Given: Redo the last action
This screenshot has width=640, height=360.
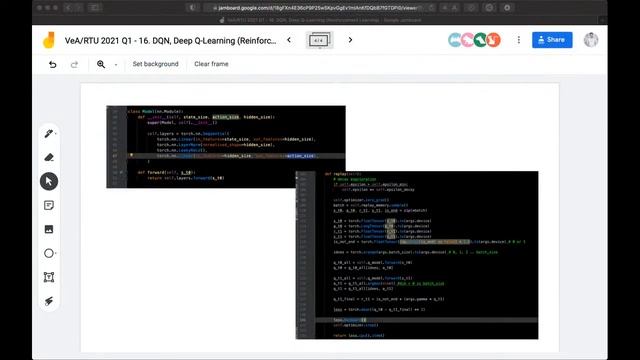Looking at the screenshot, I should point(74,64).
